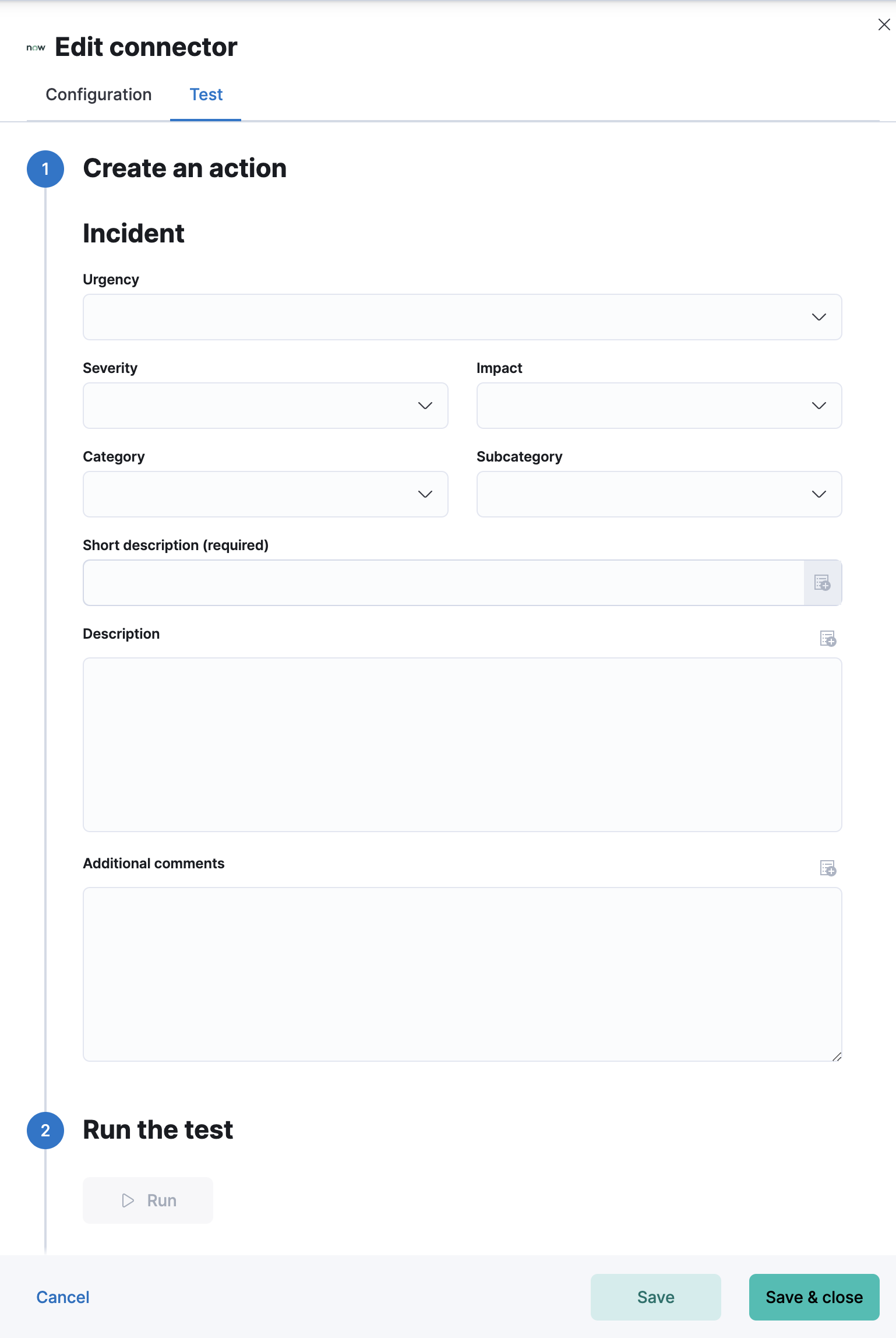Open the Urgency dropdown
896x1338 pixels.
coord(462,317)
